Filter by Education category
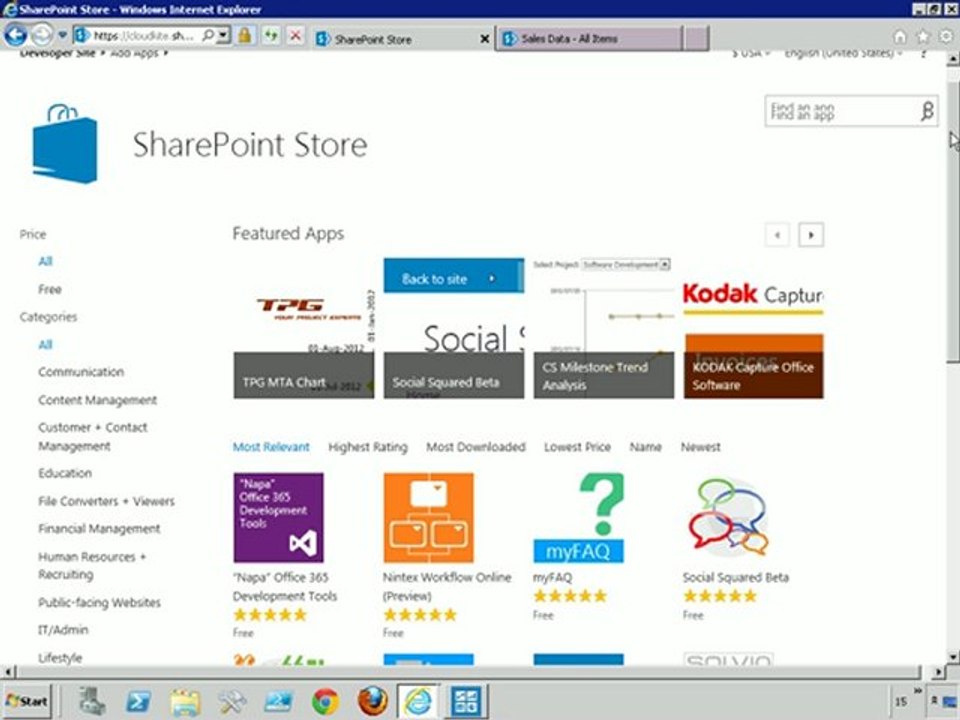The image size is (960, 720). click(x=65, y=473)
